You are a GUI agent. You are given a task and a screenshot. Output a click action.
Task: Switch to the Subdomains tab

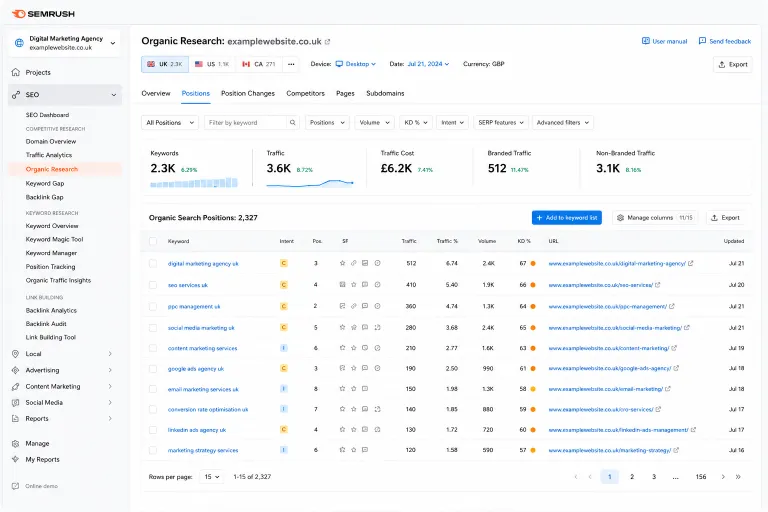(x=385, y=93)
